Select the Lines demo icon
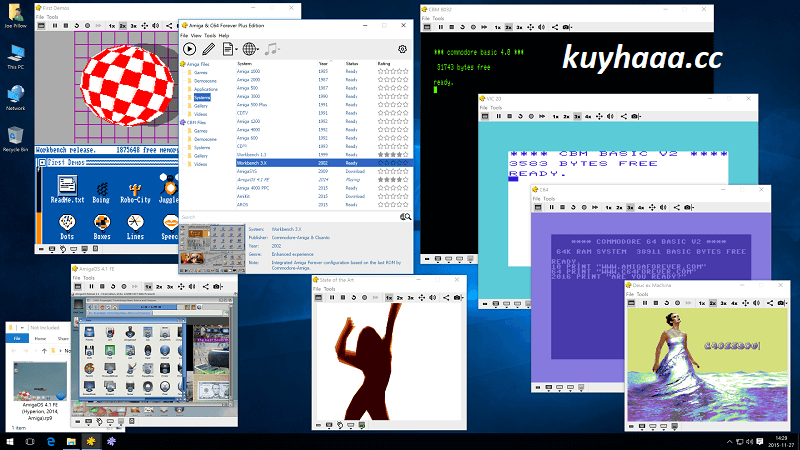 (135, 228)
